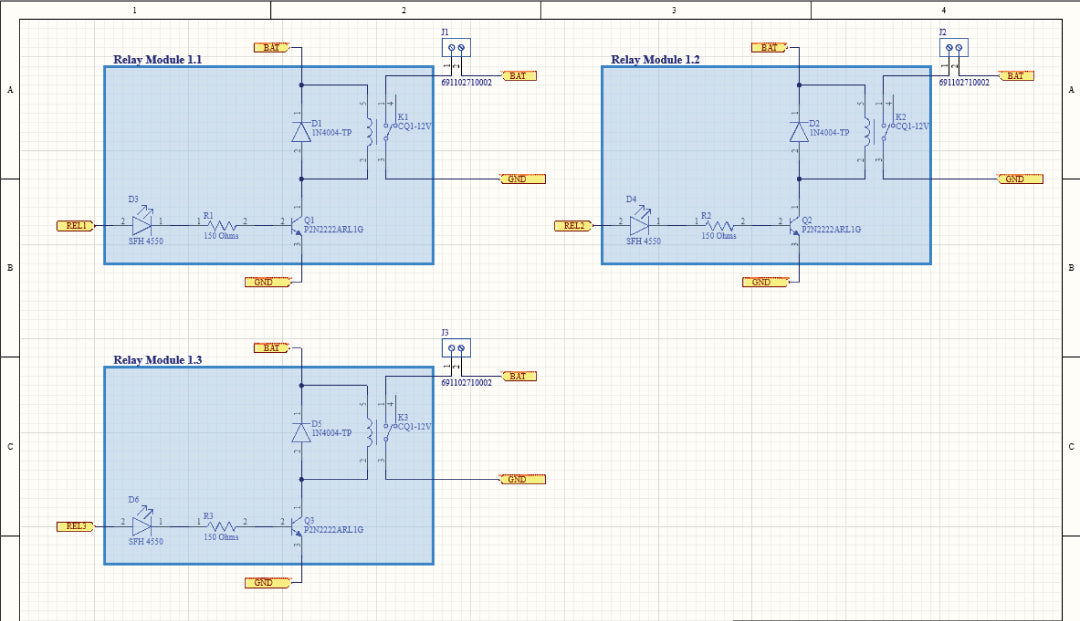The width and height of the screenshot is (1080, 621).
Task: Click connector J1 terminal block symbol
Action: [x=456, y=47]
